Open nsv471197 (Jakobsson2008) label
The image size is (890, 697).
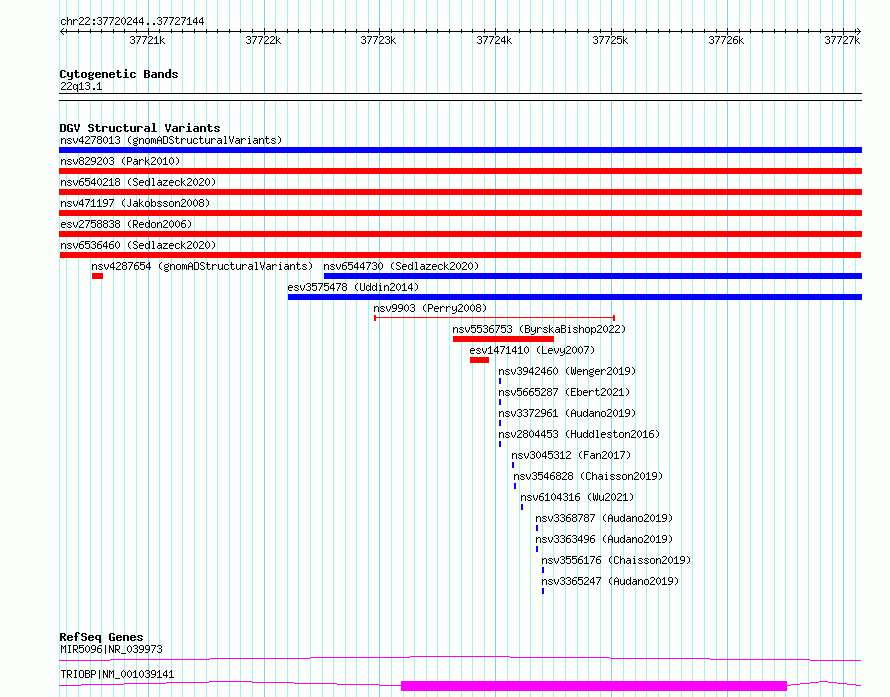click(135, 203)
